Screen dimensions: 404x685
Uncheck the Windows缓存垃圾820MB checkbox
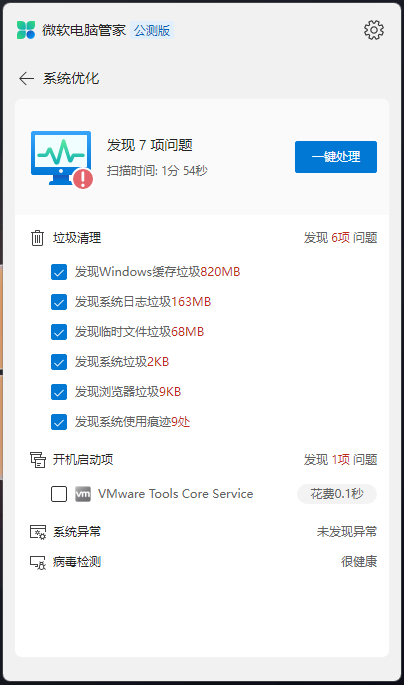tap(59, 272)
